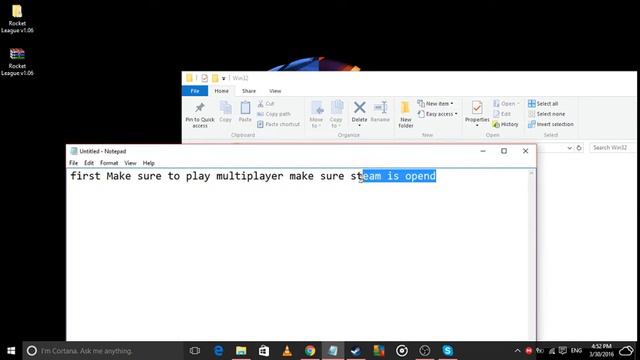The height and width of the screenshot is (360, 640).
Task: Open Task View on the taskbar
Action: (x=195, y=351)
